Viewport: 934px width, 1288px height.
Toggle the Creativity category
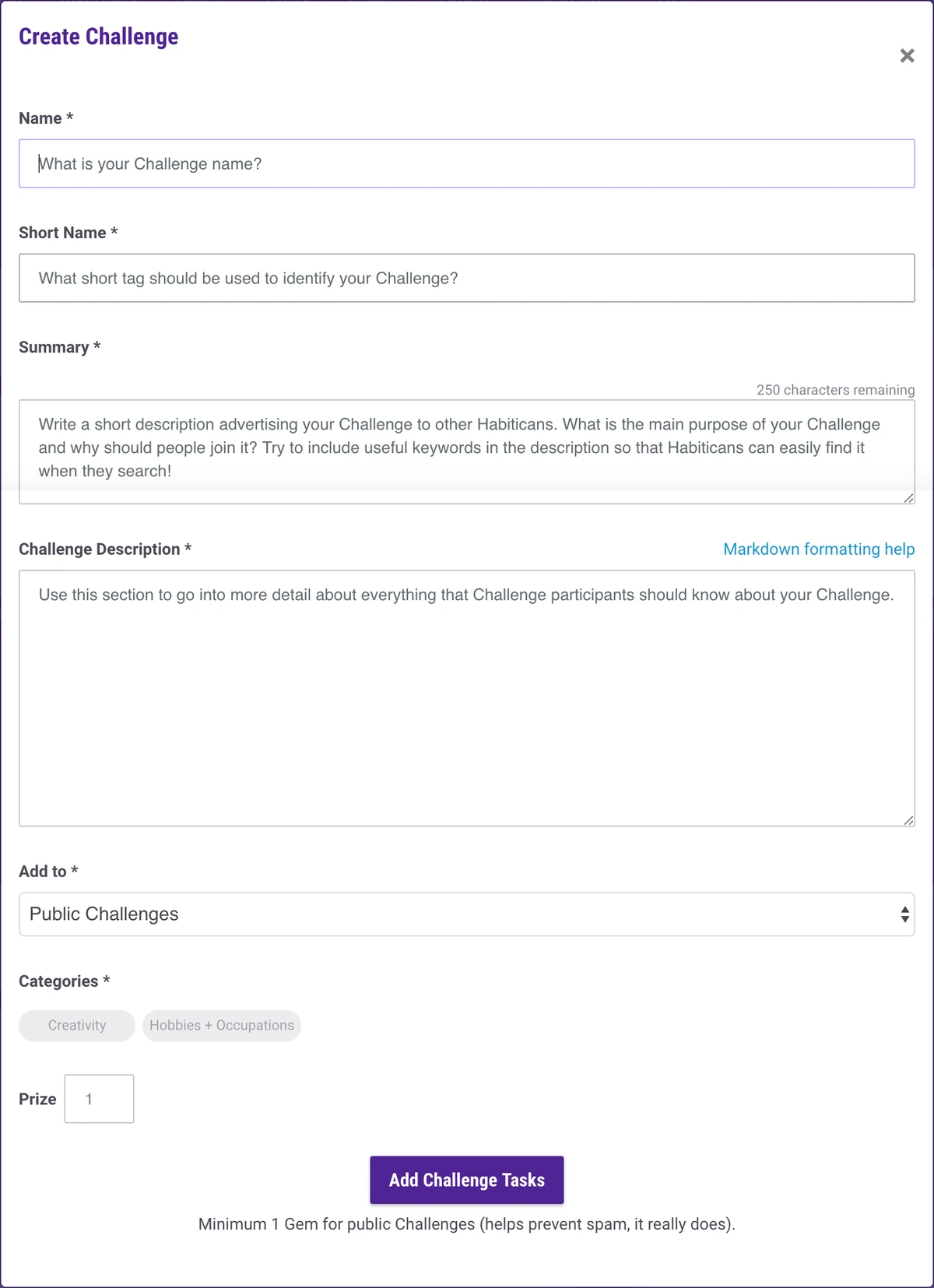coord(77,1026)
